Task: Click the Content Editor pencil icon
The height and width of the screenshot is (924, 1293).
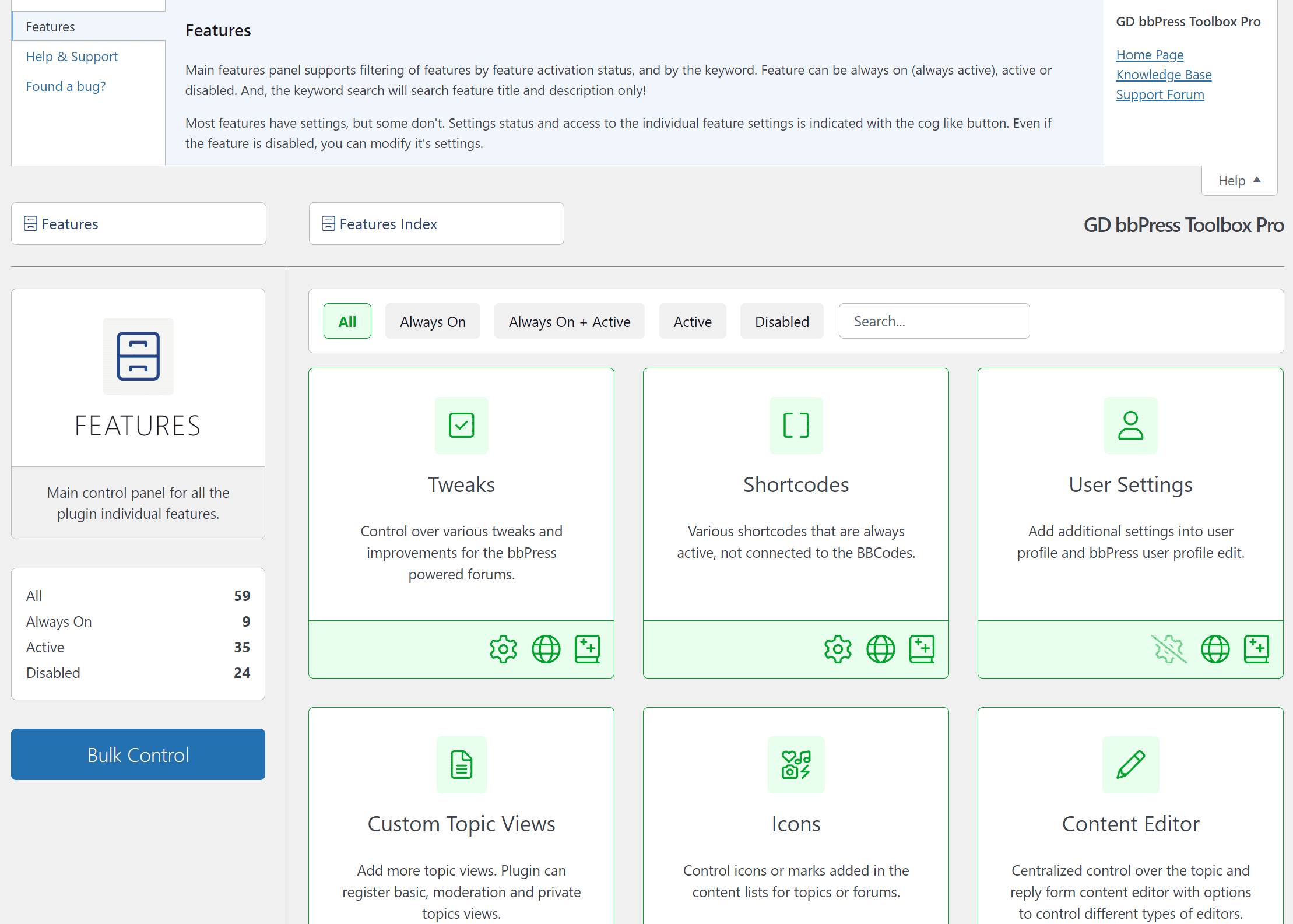Action: [x=1131, y=765]
